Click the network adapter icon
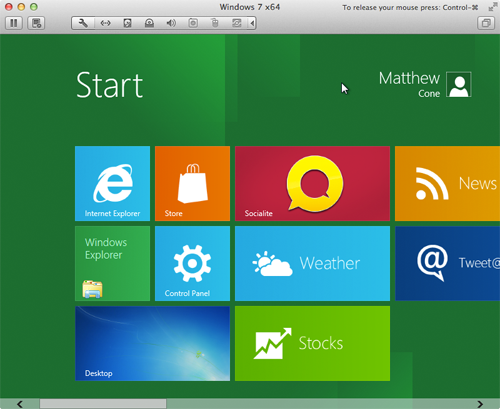Viewport: 500px width, 409px height. 105,23
